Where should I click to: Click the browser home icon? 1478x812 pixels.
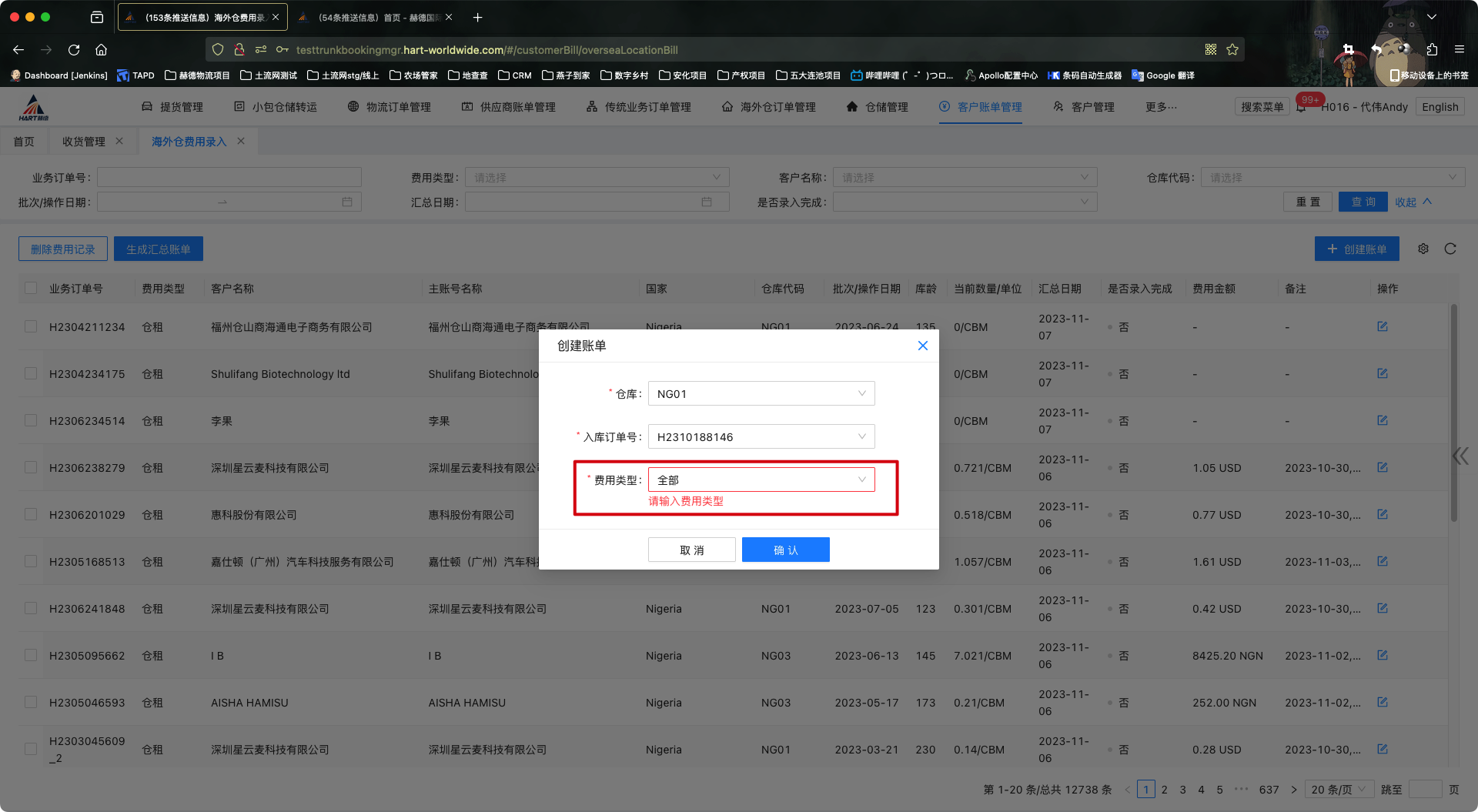(101, 50)
